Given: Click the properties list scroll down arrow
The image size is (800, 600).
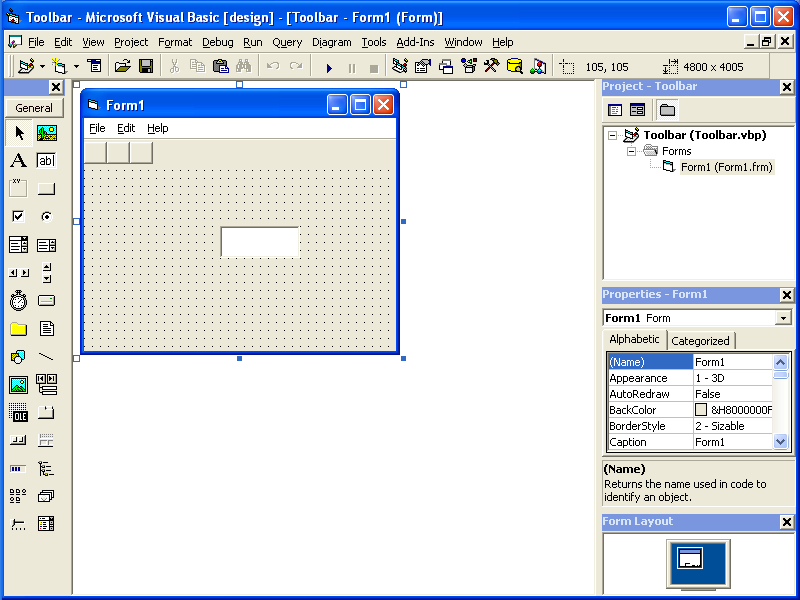Looking at the screenshot, I should point(780,441).
